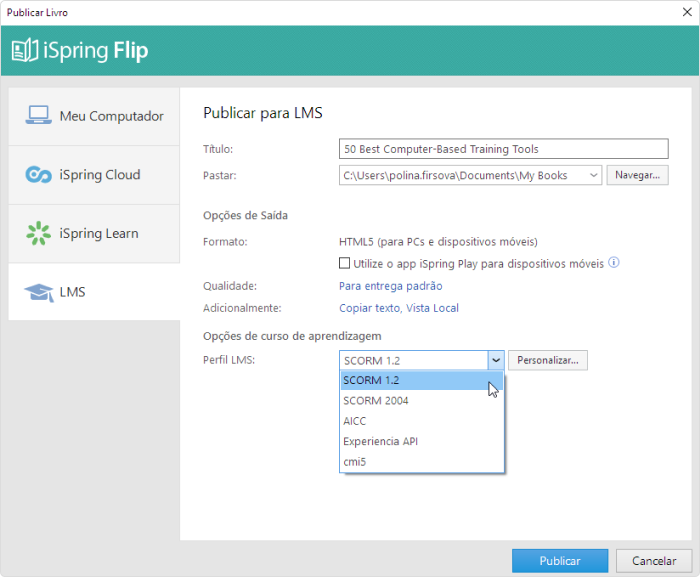Cancel publishing with the Cancelar button
This screenshot has height=577, width=700.
pyautogui.click(x=654, y=561)
